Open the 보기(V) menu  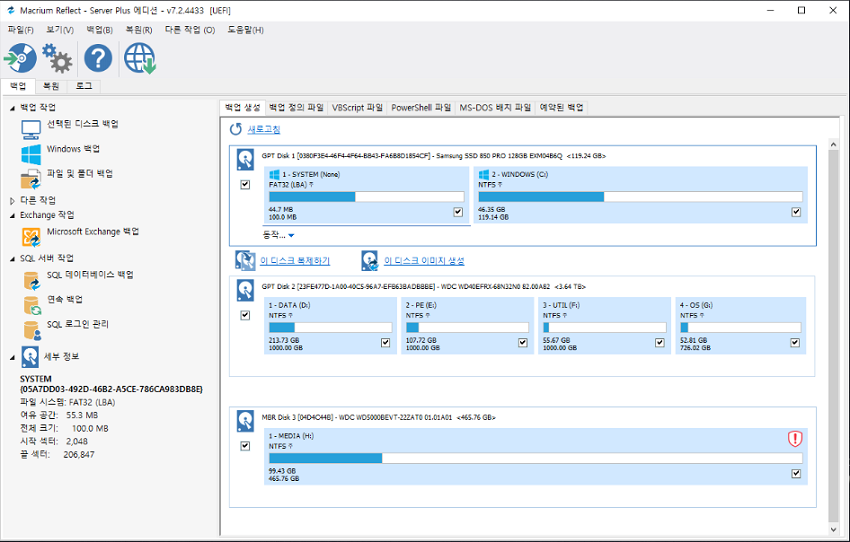pos(60,30)
